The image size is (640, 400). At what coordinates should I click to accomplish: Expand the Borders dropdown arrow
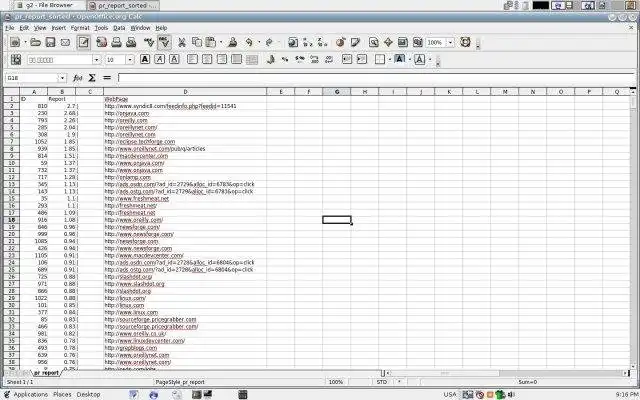(390, 60)
